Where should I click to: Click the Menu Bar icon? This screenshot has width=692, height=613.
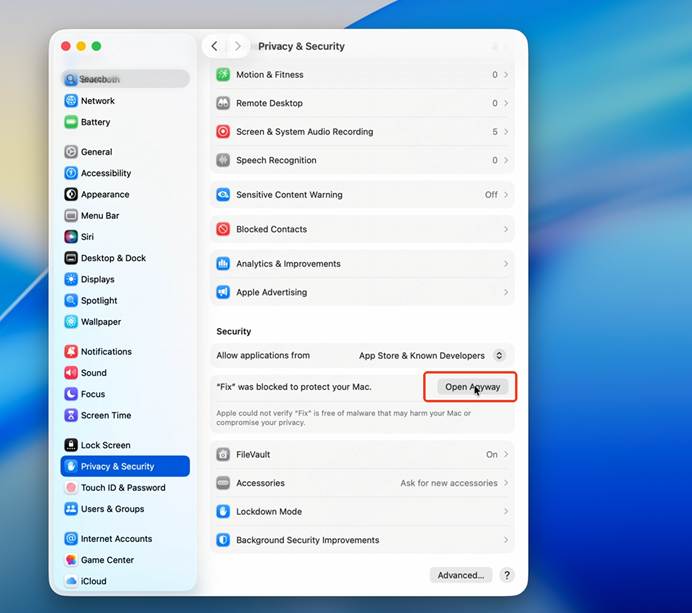point(71,215)
